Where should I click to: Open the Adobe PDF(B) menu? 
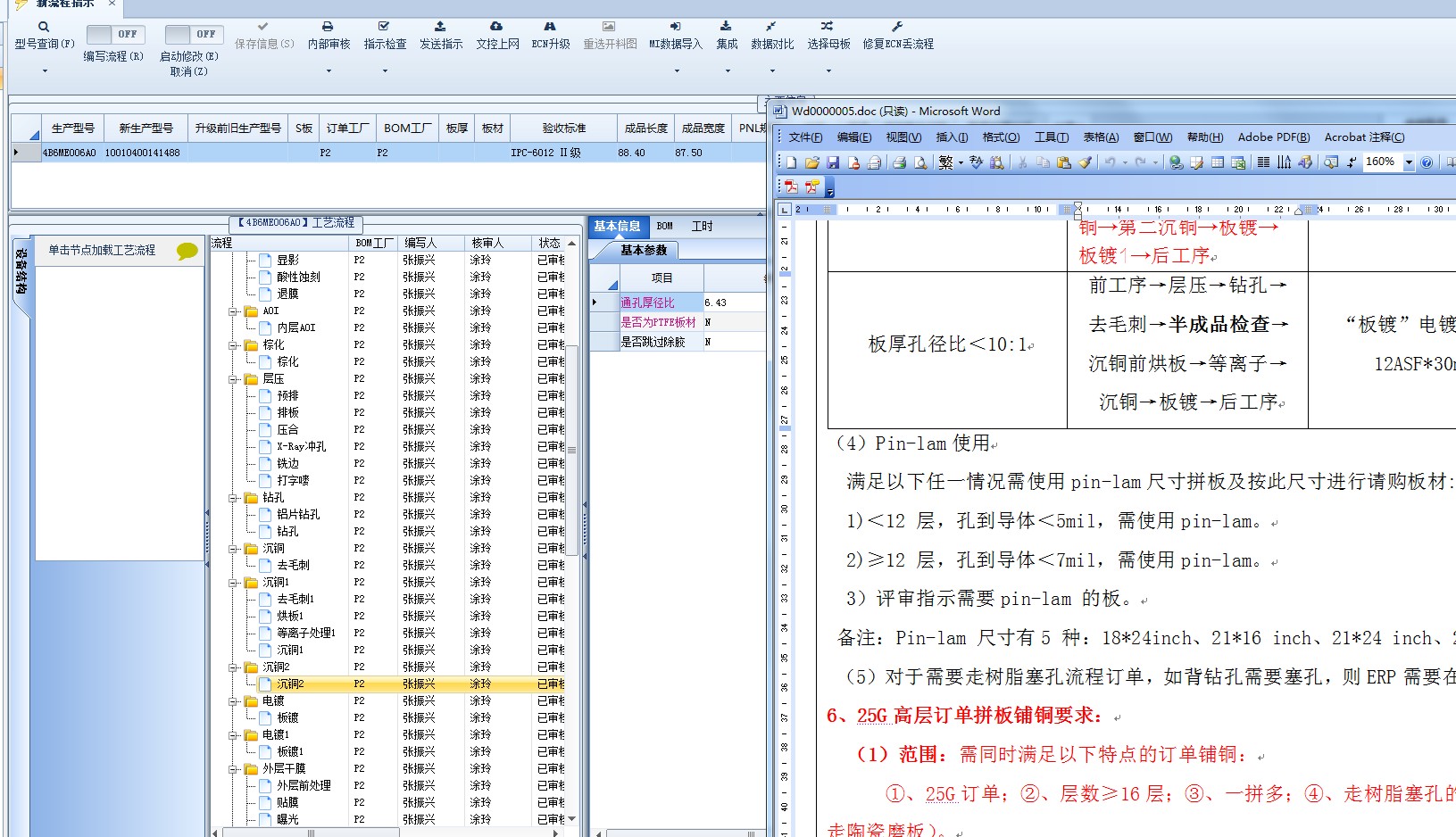pyautogui.click(x=1274, y=137)
